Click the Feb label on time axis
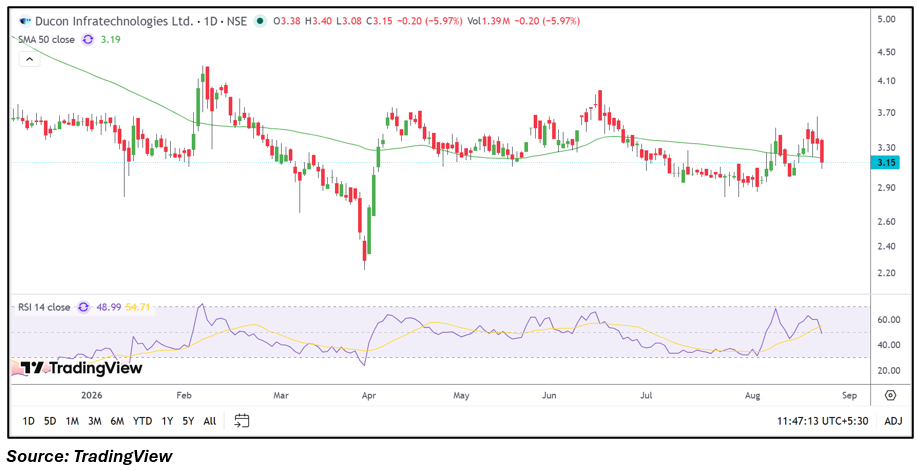The image size is (918, 470). [x=185, y=396]
